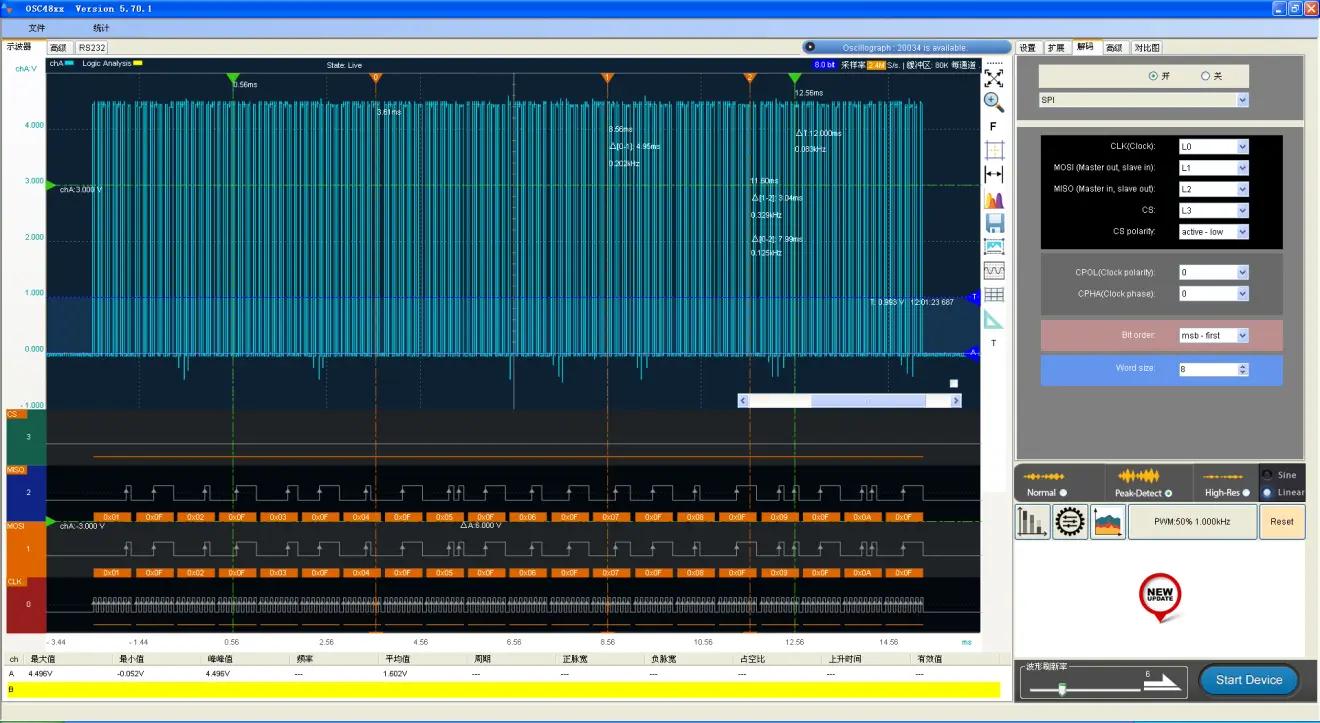The width and height of the screenshot is (1320, 723).
Task: Click the Reset button
Action: pyautogui.click(x=1282, y=522)
